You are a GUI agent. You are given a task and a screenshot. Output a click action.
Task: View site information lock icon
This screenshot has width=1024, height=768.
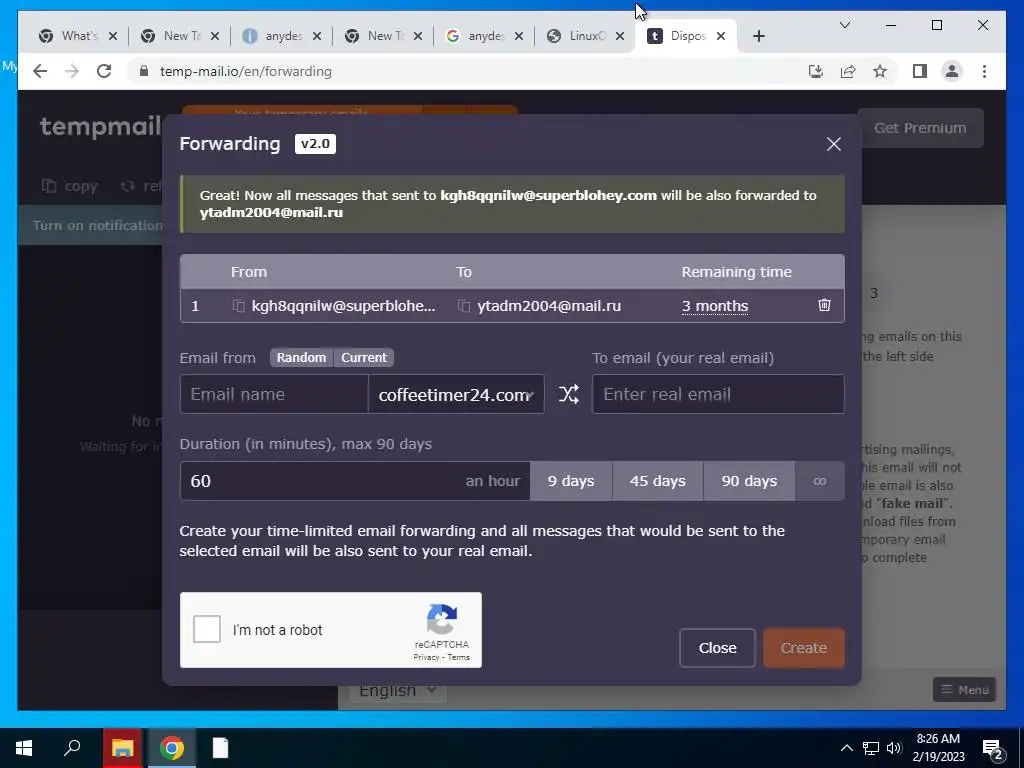pyautogui.click(x=144, y=71)
